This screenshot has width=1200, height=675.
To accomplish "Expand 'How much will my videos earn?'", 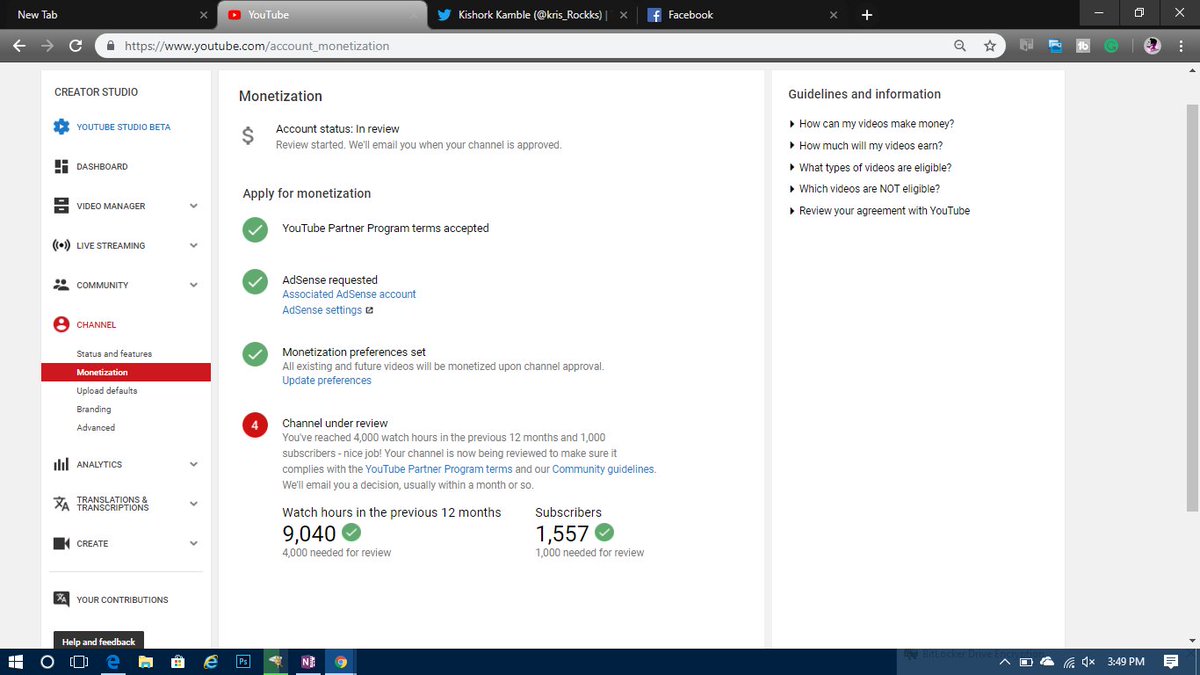I will tap(866, 146).
